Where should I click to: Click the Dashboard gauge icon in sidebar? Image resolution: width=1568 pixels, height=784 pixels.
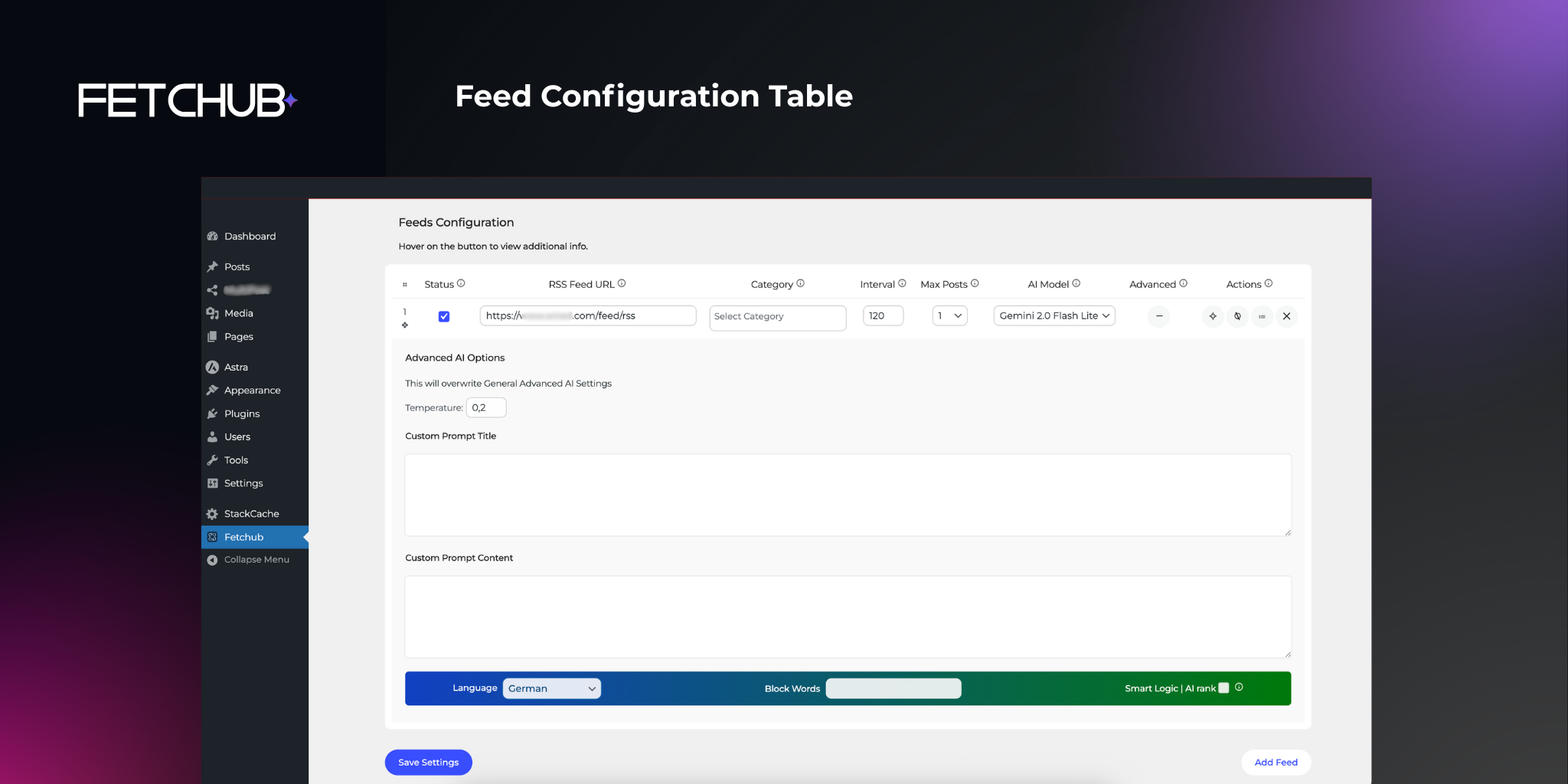pyautogui.click(x=212, y=237)
